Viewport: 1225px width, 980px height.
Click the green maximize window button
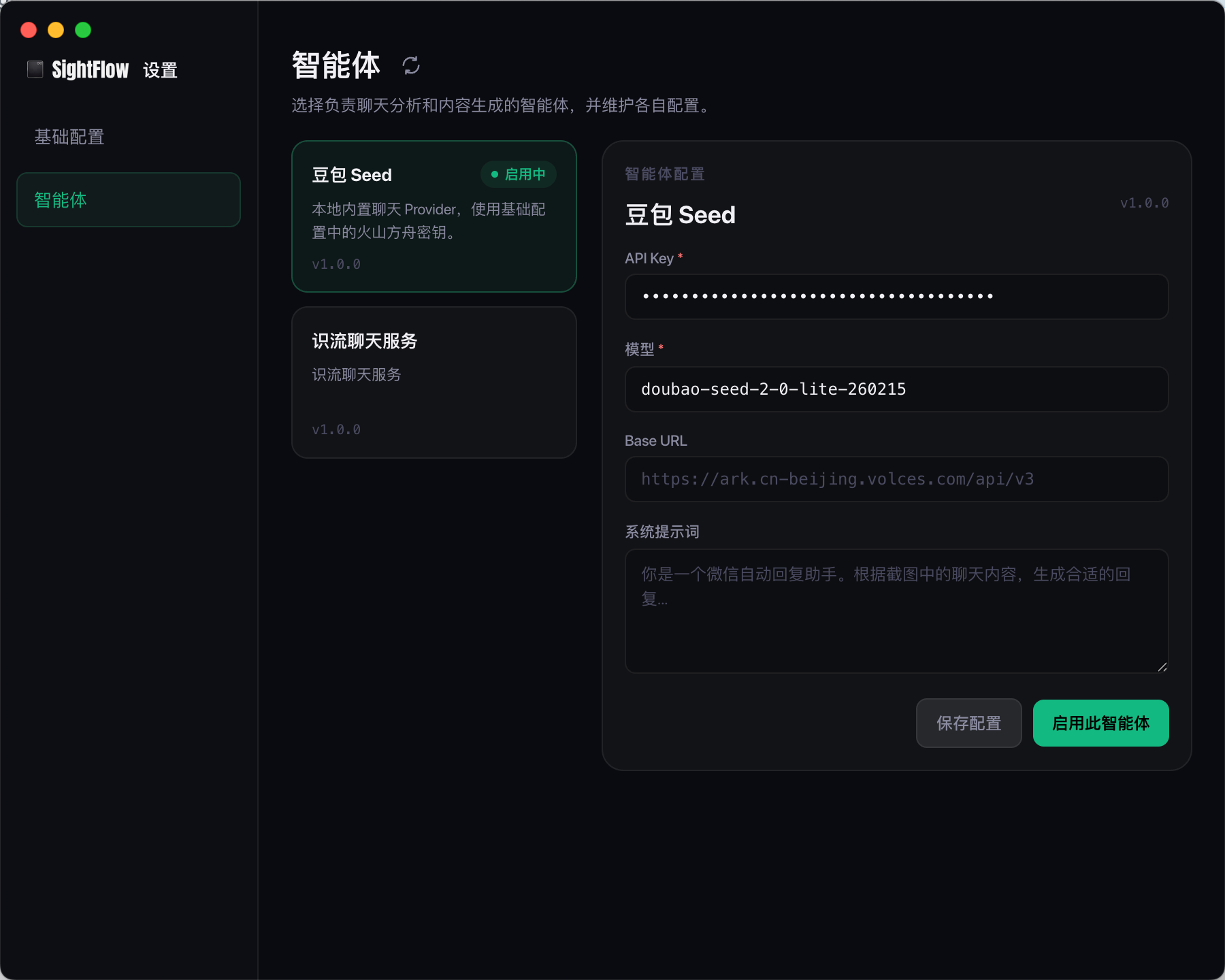pos(83,30)
